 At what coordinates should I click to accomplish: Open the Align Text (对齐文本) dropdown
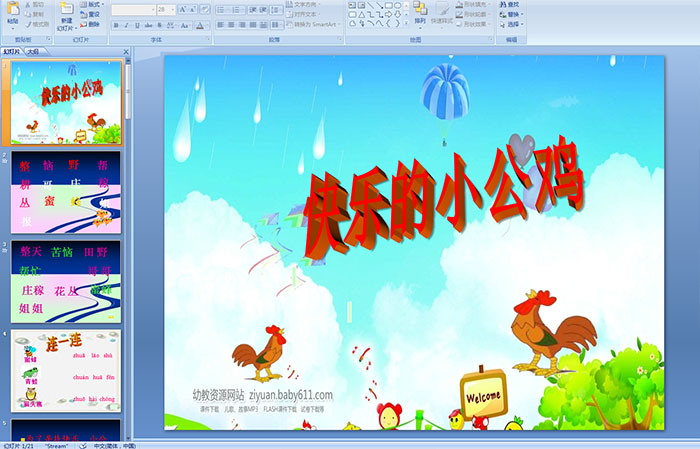point(303,14)
